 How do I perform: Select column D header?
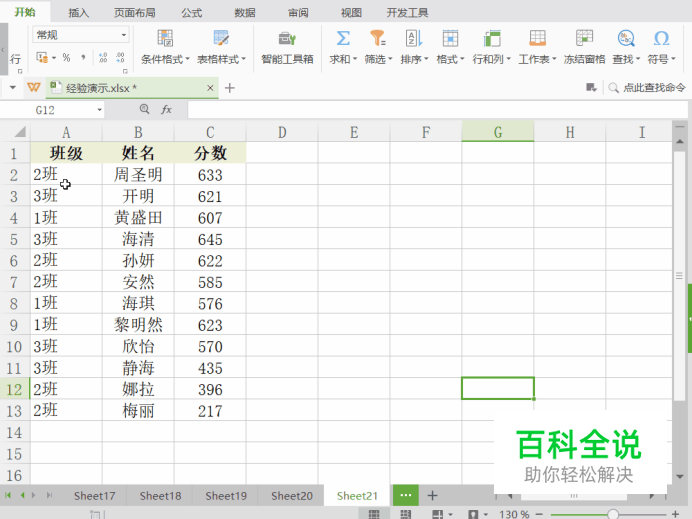point(282,132)
